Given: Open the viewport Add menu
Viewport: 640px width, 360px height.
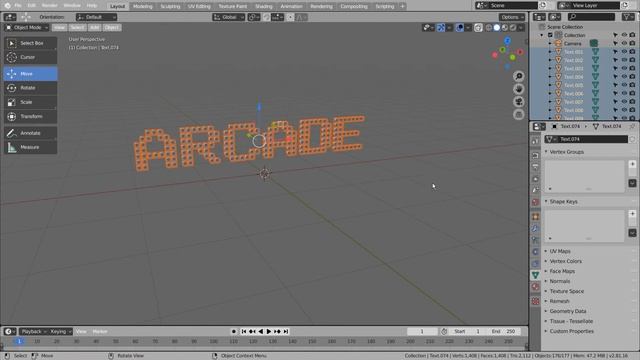Looking at the screenshot, I should tap(95, 28).
